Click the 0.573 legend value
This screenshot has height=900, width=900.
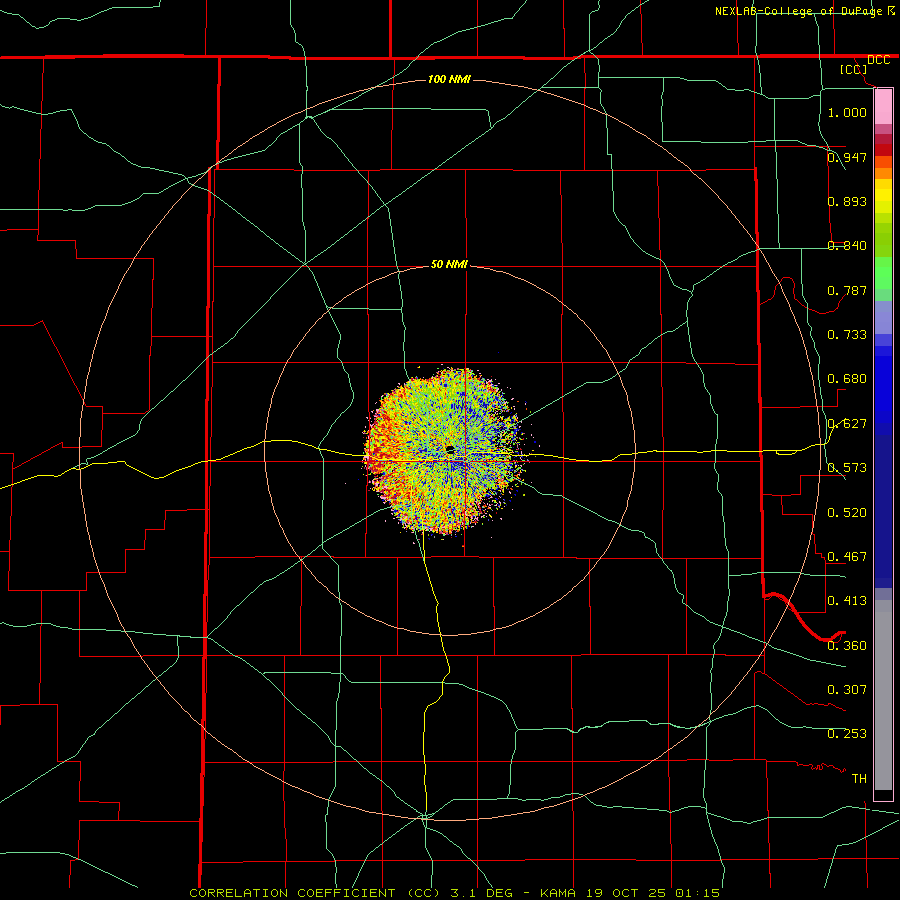coord(847,468)
